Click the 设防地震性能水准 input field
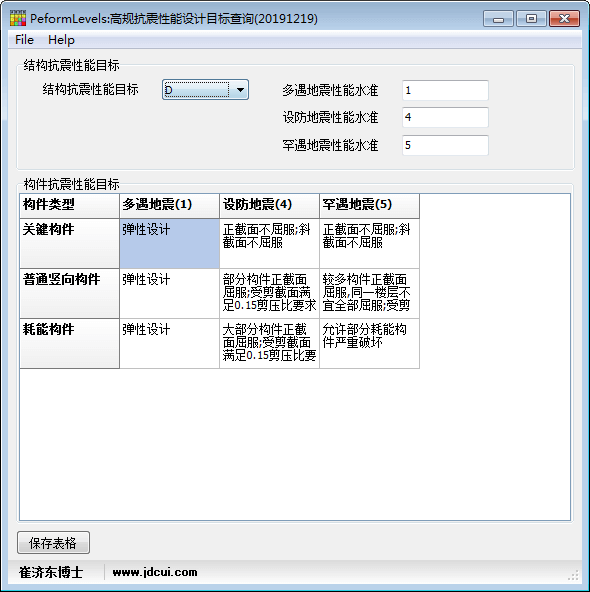Screen dimensions: 590x592 click(445, 117)
